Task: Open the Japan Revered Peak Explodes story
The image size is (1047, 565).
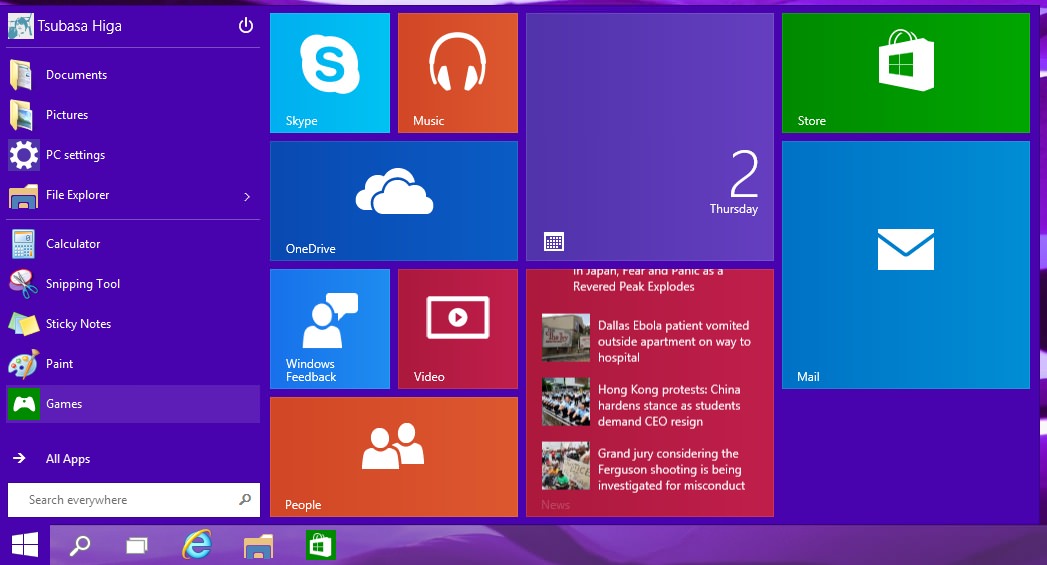Action: 647,279
